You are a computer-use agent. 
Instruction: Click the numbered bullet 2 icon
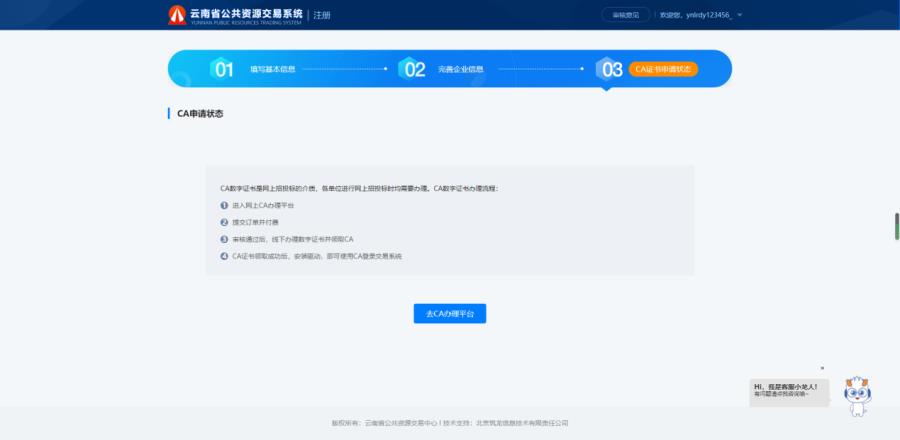[224, 222]
